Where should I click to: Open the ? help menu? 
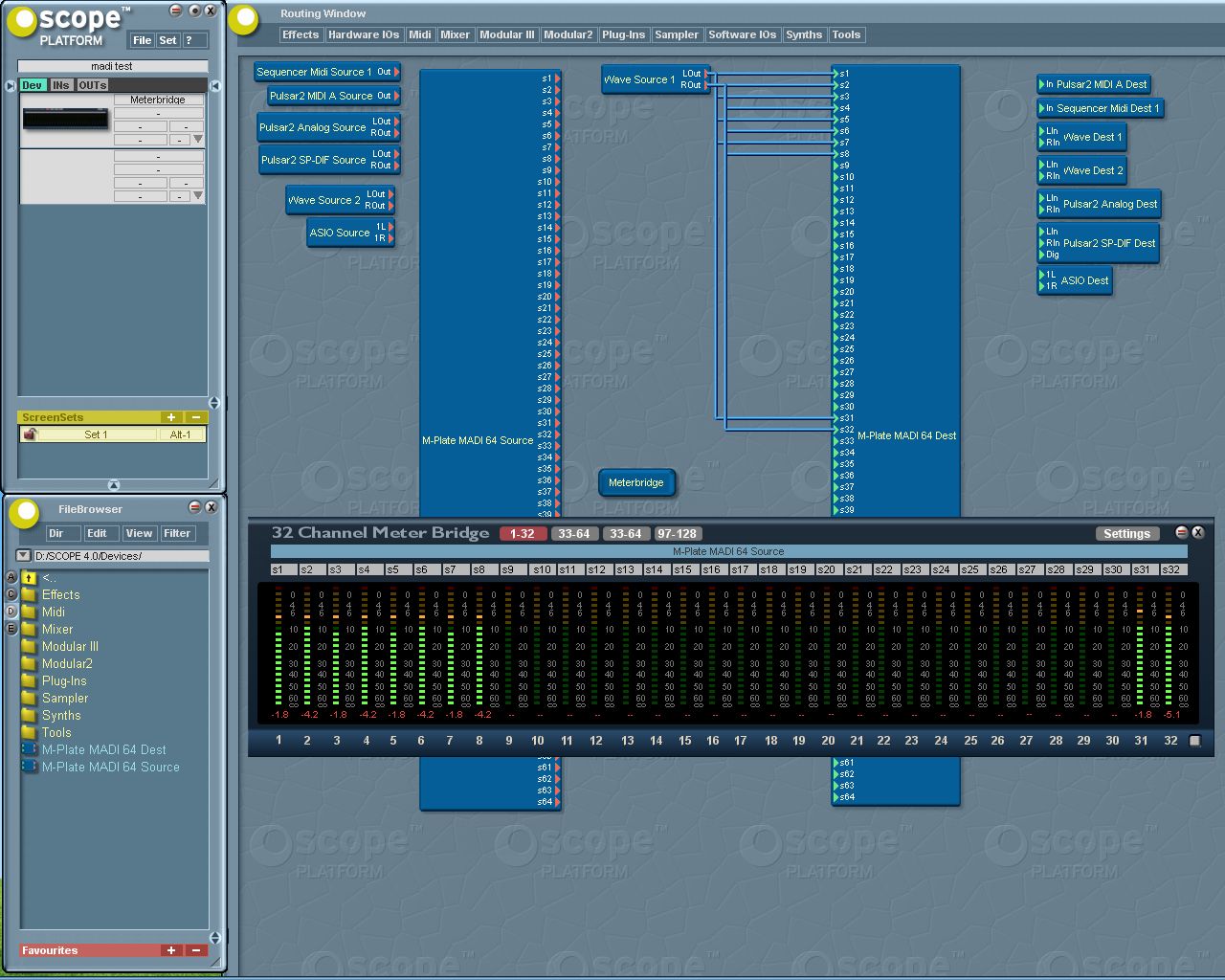194,40
